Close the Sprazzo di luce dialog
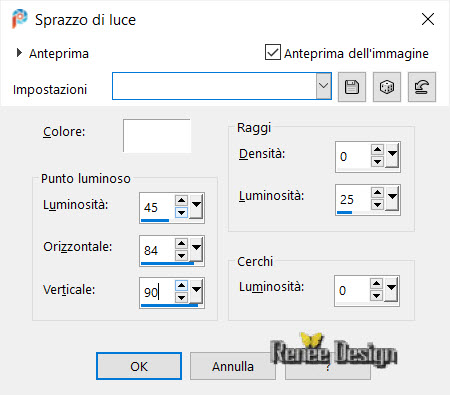This screenshot has width=450, height=395. coord(428,19)
